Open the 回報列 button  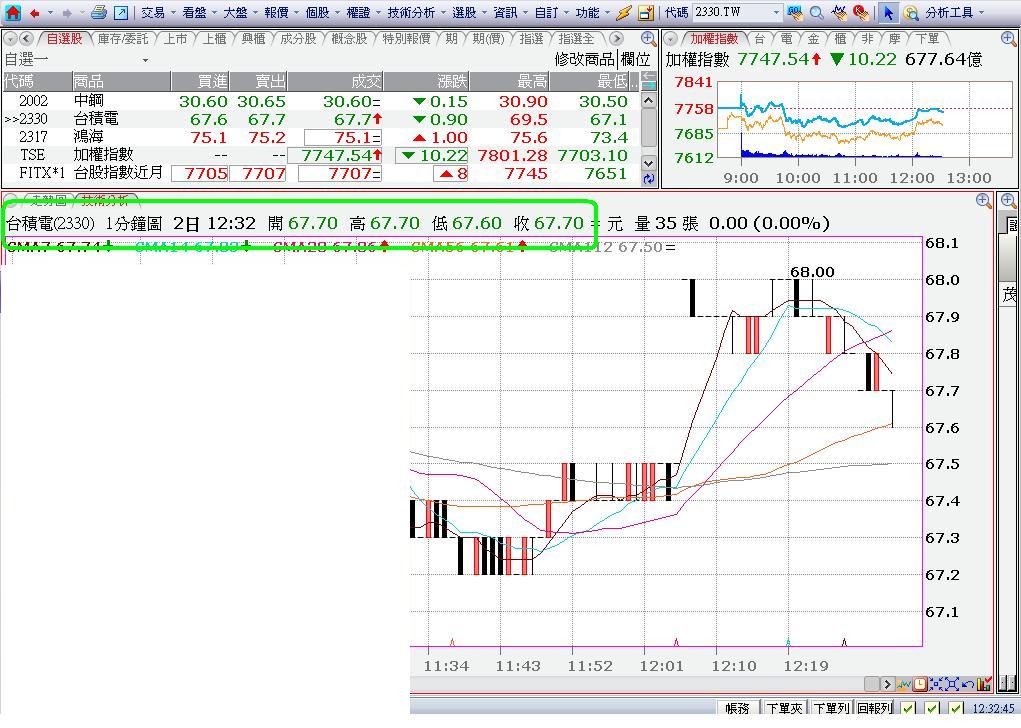pos(874,708)
